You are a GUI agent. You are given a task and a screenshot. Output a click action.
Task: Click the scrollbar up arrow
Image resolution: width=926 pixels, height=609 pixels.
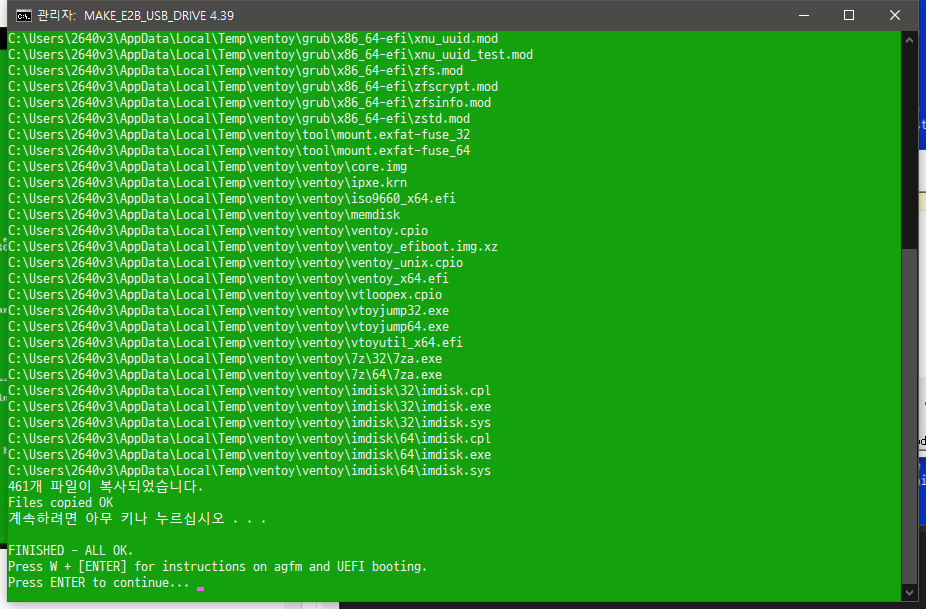click(x=909, y=40)
